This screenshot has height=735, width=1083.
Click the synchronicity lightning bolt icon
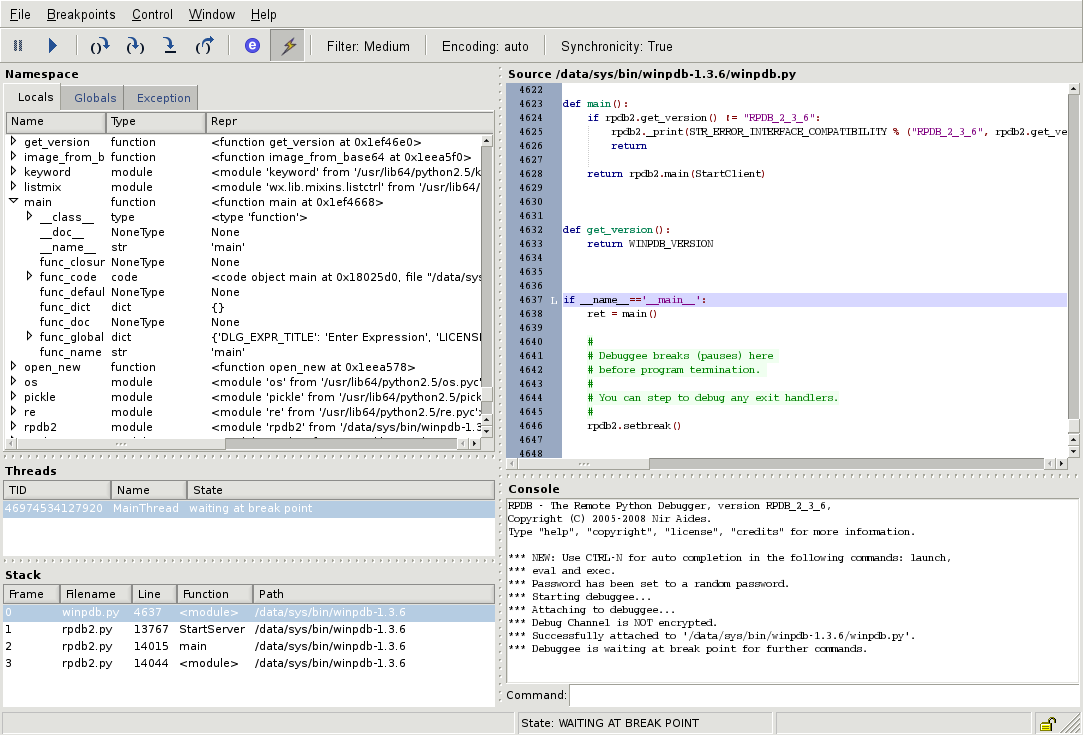(x=287, y=45)
